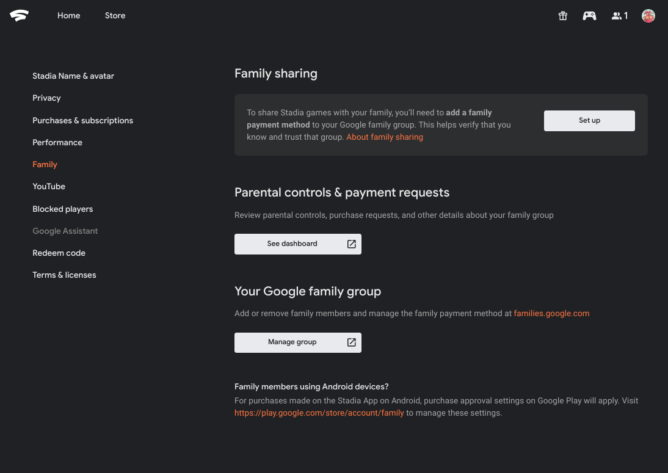Go to the Home tab

(68, 16)
